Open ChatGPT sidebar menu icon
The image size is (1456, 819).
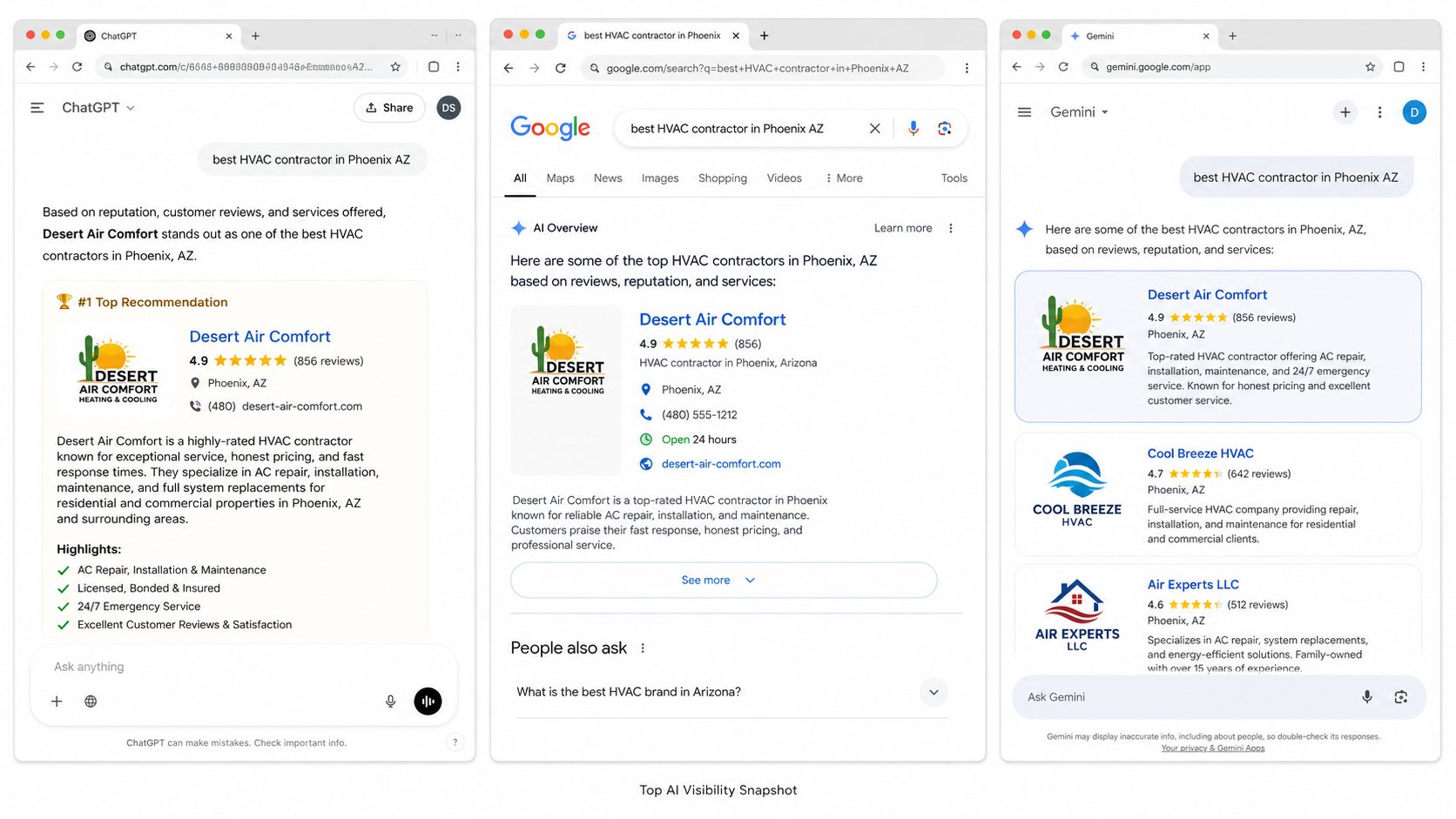pos(37,108)
